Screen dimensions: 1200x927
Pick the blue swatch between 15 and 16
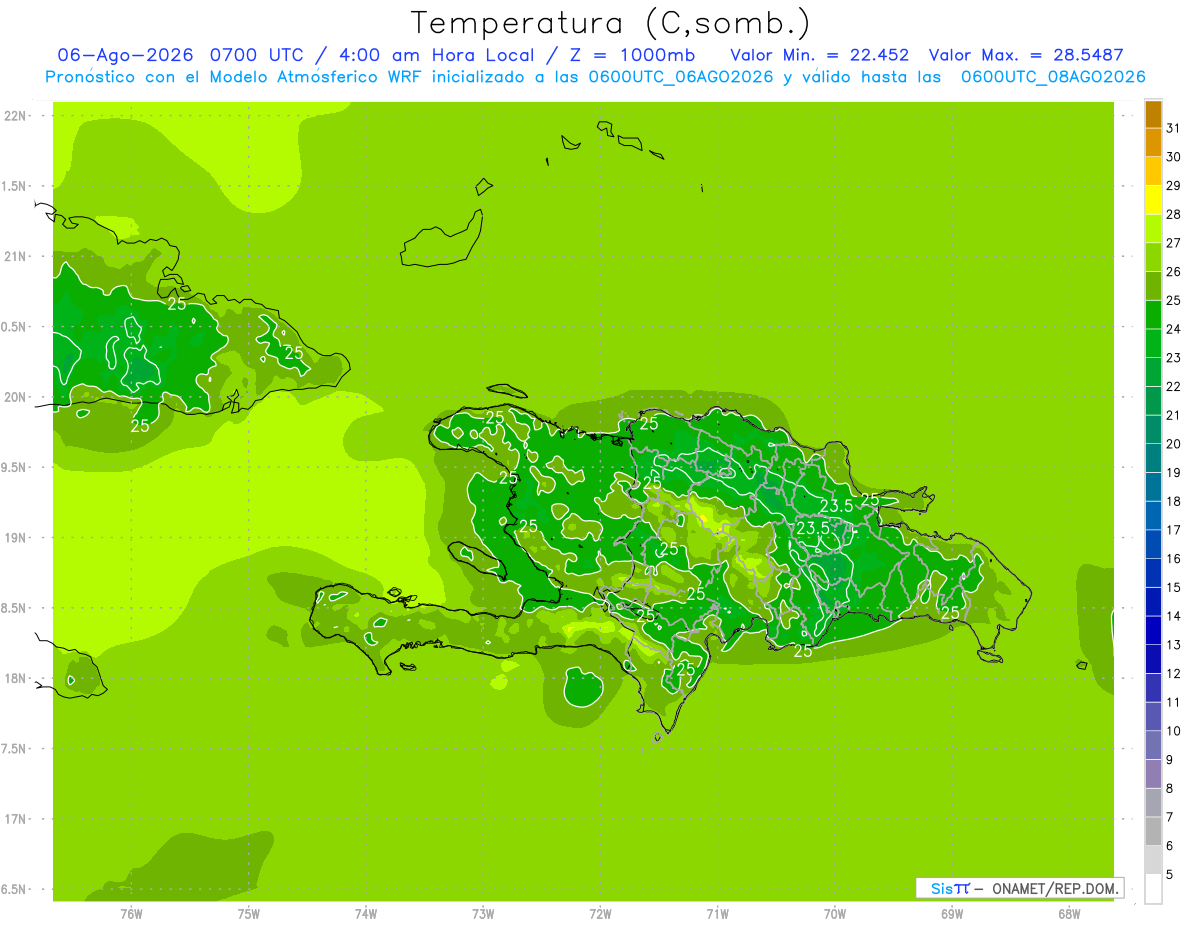coord(1153,573)
